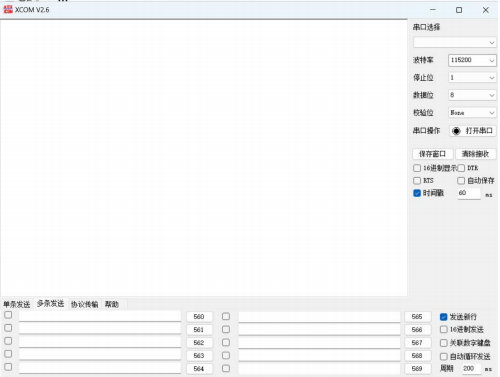This screenshot has height=377, width=500.
Task: Select the 多条发送 tab
Action: pos(50,304)
